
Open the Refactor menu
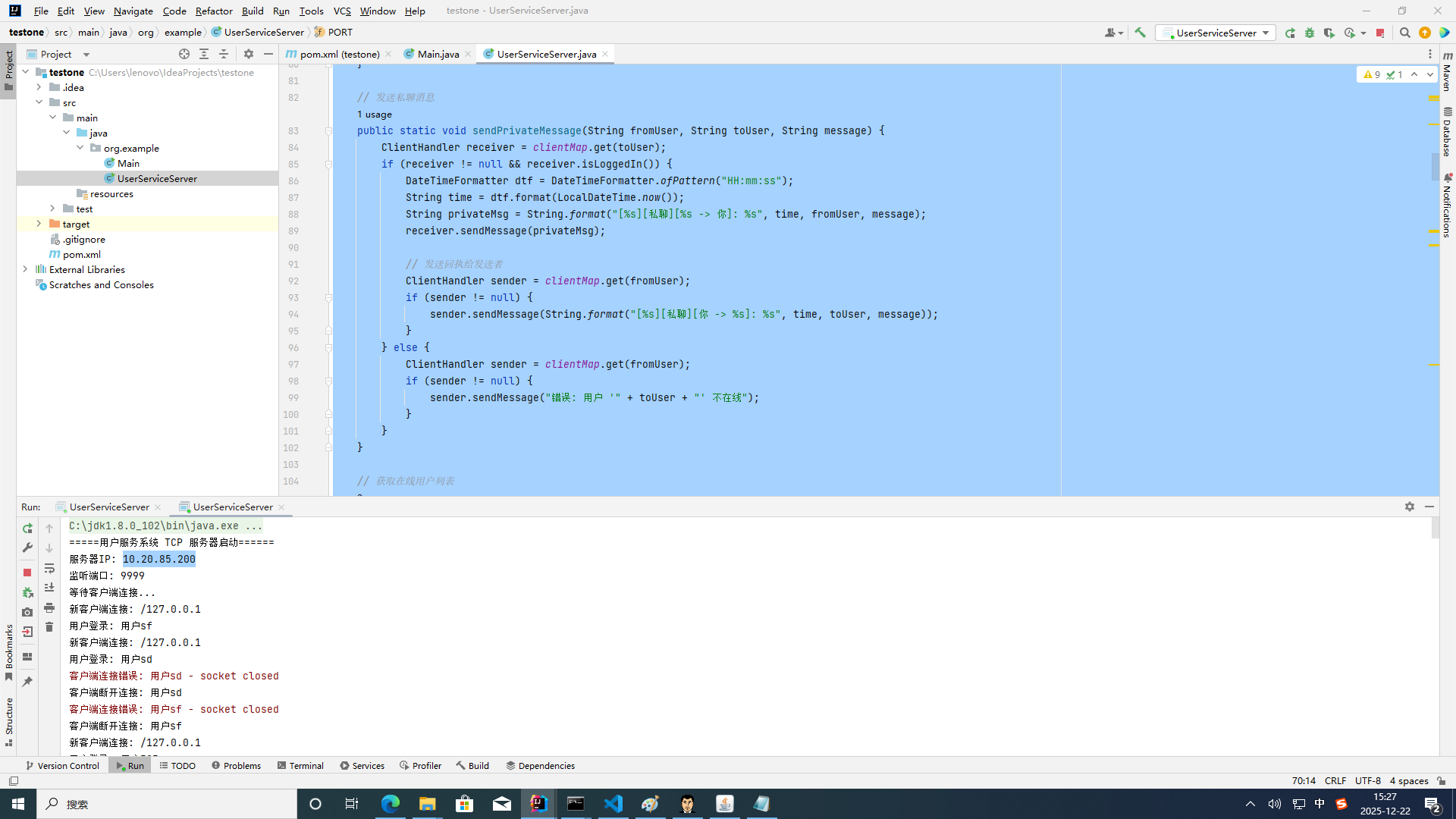point(213,11)
